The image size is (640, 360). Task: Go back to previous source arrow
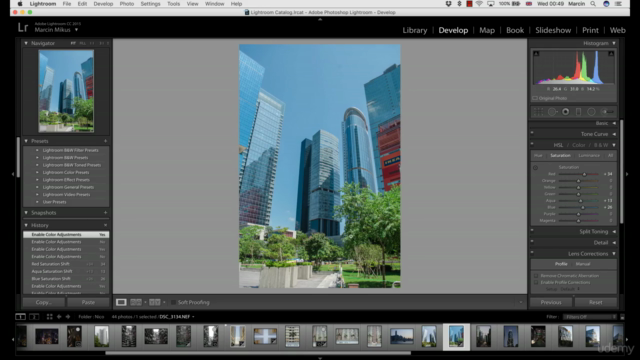(59, 316)
